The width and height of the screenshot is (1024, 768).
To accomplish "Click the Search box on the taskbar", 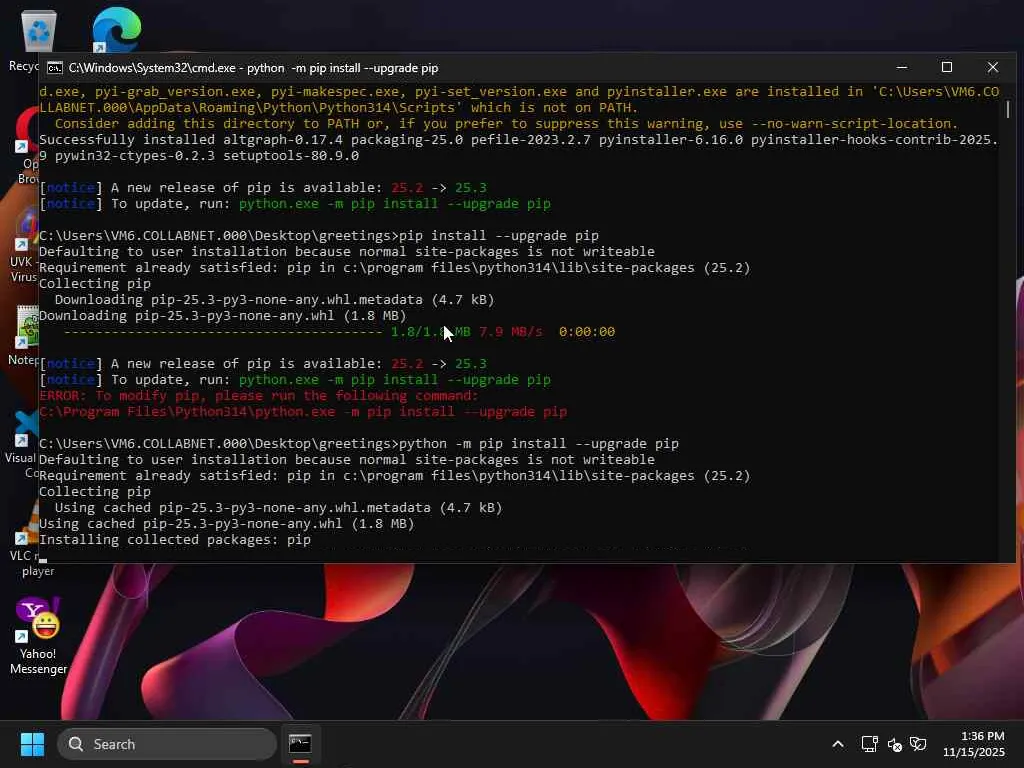I will click(x=167, y=744).
